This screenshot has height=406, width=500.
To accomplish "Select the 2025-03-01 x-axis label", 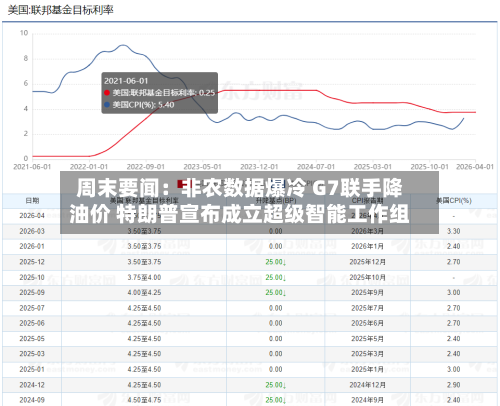I will pyautogui.click(x=372, y=167).
